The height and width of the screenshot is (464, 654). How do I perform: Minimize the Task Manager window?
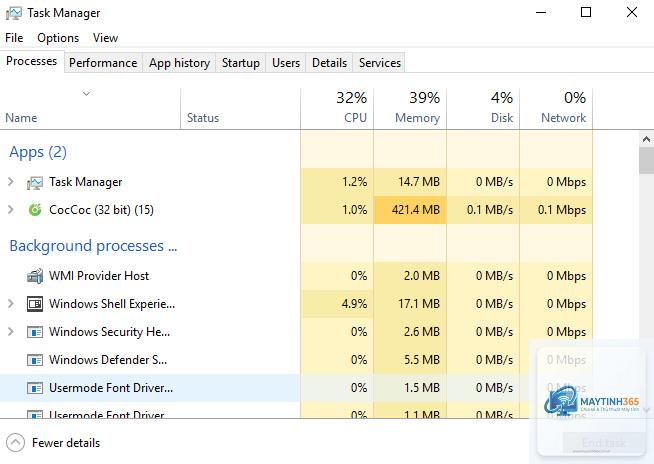tap(541, 13)
